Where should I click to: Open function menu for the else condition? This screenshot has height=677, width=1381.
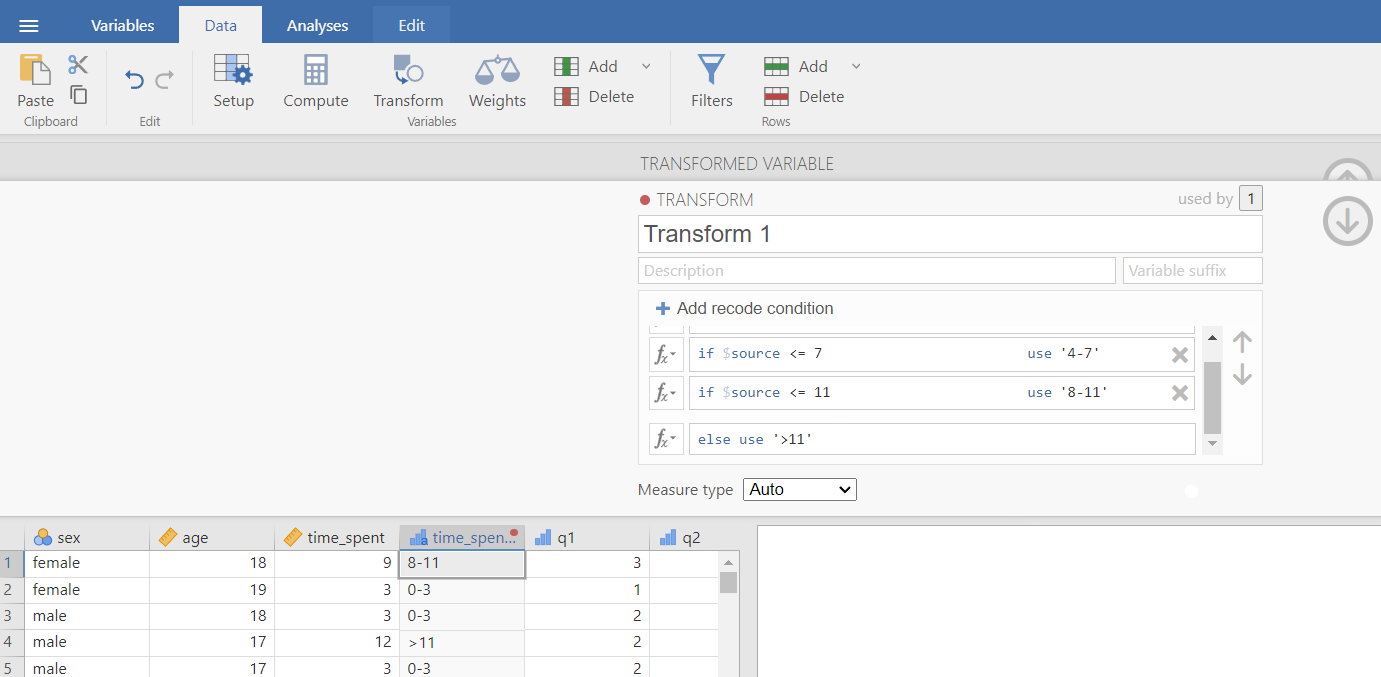click(x=666, y=439)
